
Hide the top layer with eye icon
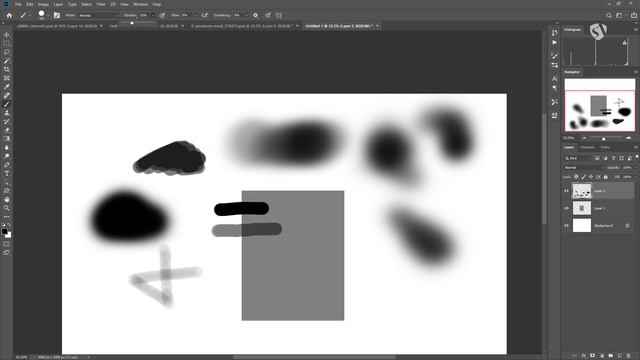pyautogui.click(x=567, y=191)
